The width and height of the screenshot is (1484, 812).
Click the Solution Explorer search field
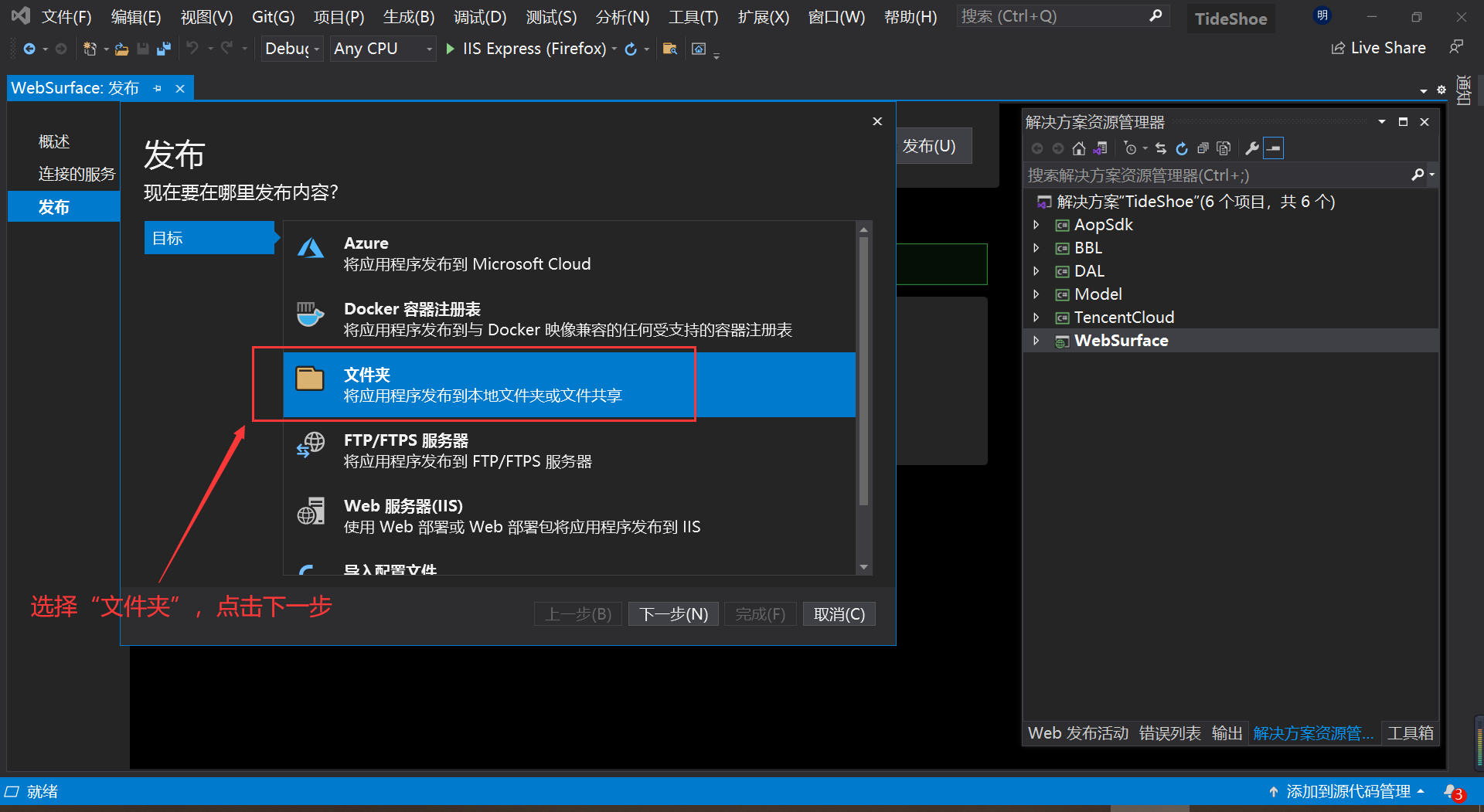click(1217, 175)
